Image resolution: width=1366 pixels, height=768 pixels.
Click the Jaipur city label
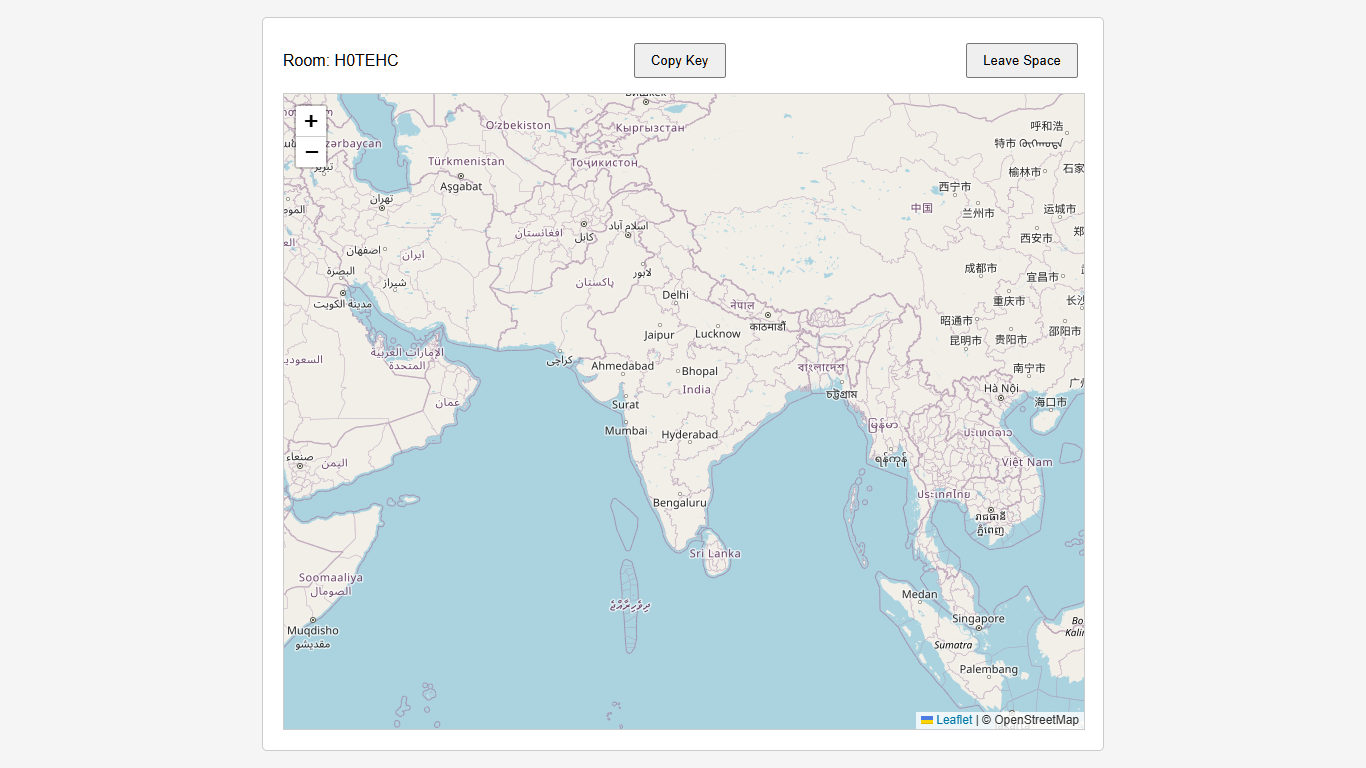tap(660, 335)
